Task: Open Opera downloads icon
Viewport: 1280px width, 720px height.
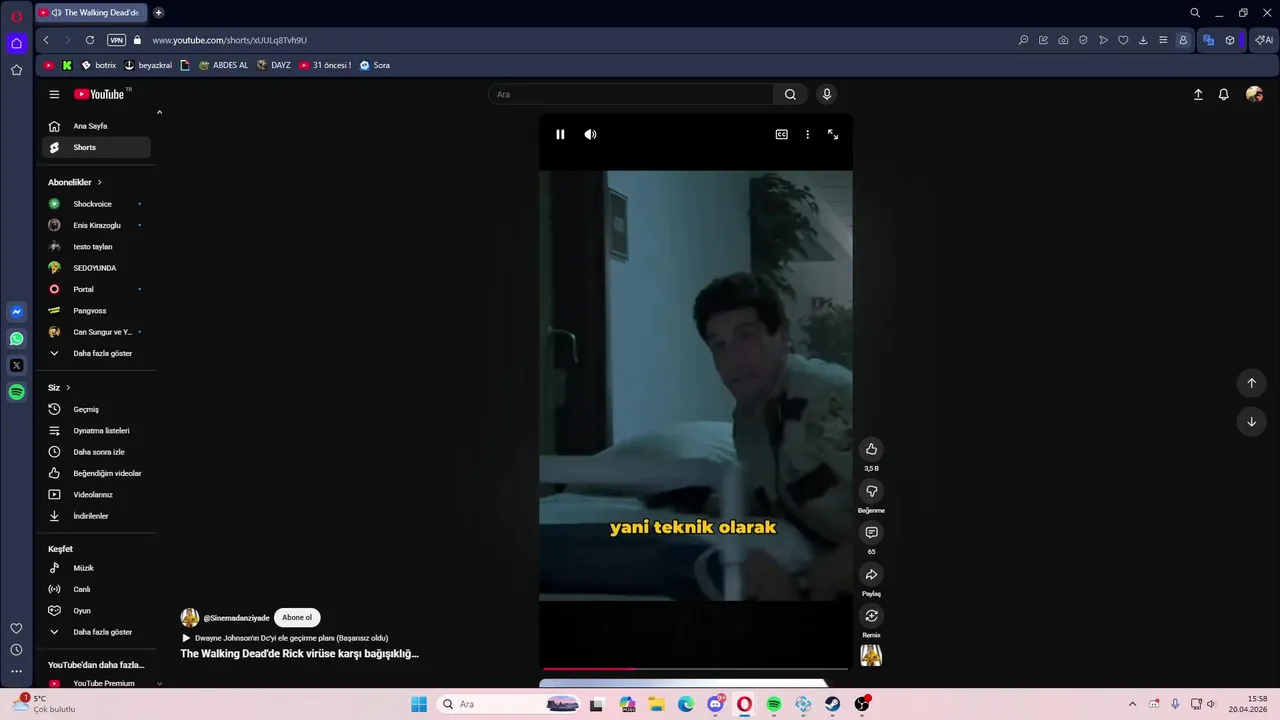Action: pos(1143,40)
